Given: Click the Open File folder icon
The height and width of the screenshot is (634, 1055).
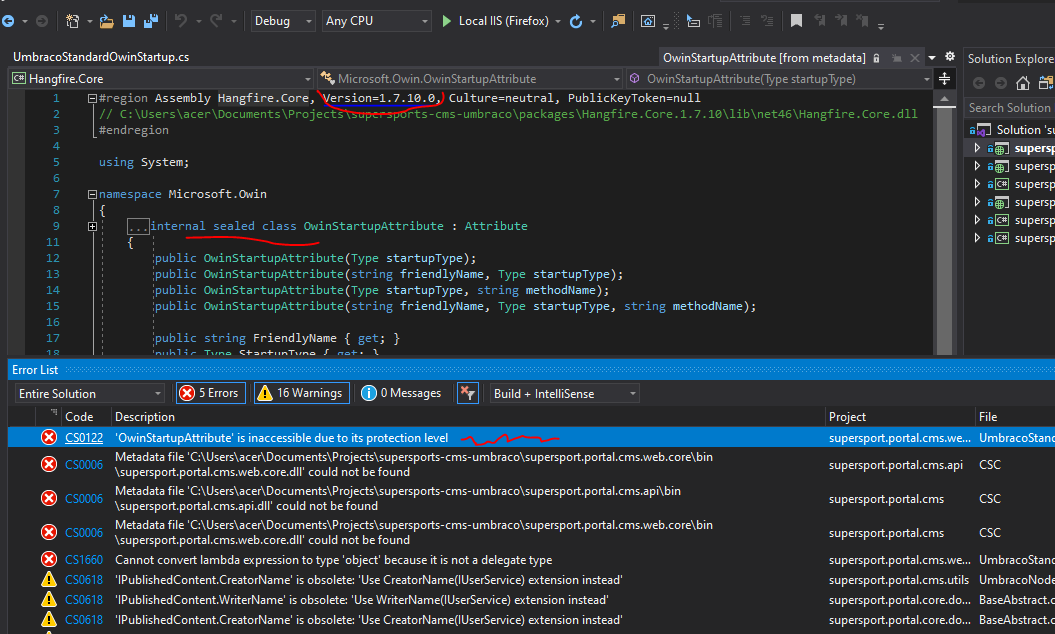Looking at the screenshot, I should point(106,21).
